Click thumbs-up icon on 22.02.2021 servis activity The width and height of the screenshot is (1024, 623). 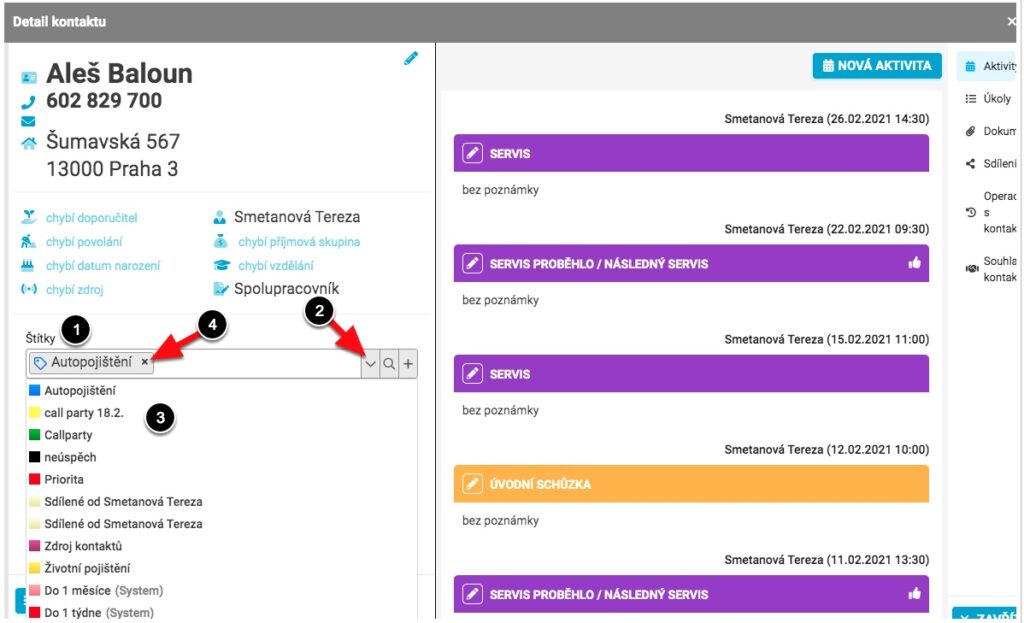tap(914, 263)
